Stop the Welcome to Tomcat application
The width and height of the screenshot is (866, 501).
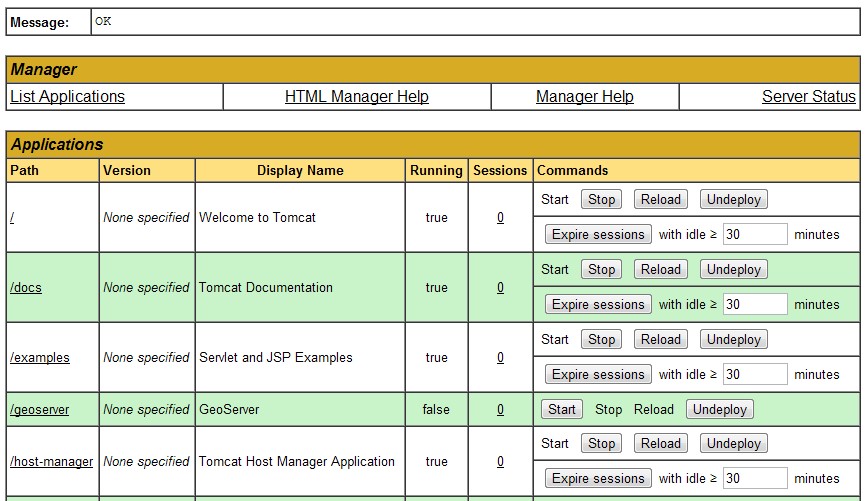coord(601,199)
